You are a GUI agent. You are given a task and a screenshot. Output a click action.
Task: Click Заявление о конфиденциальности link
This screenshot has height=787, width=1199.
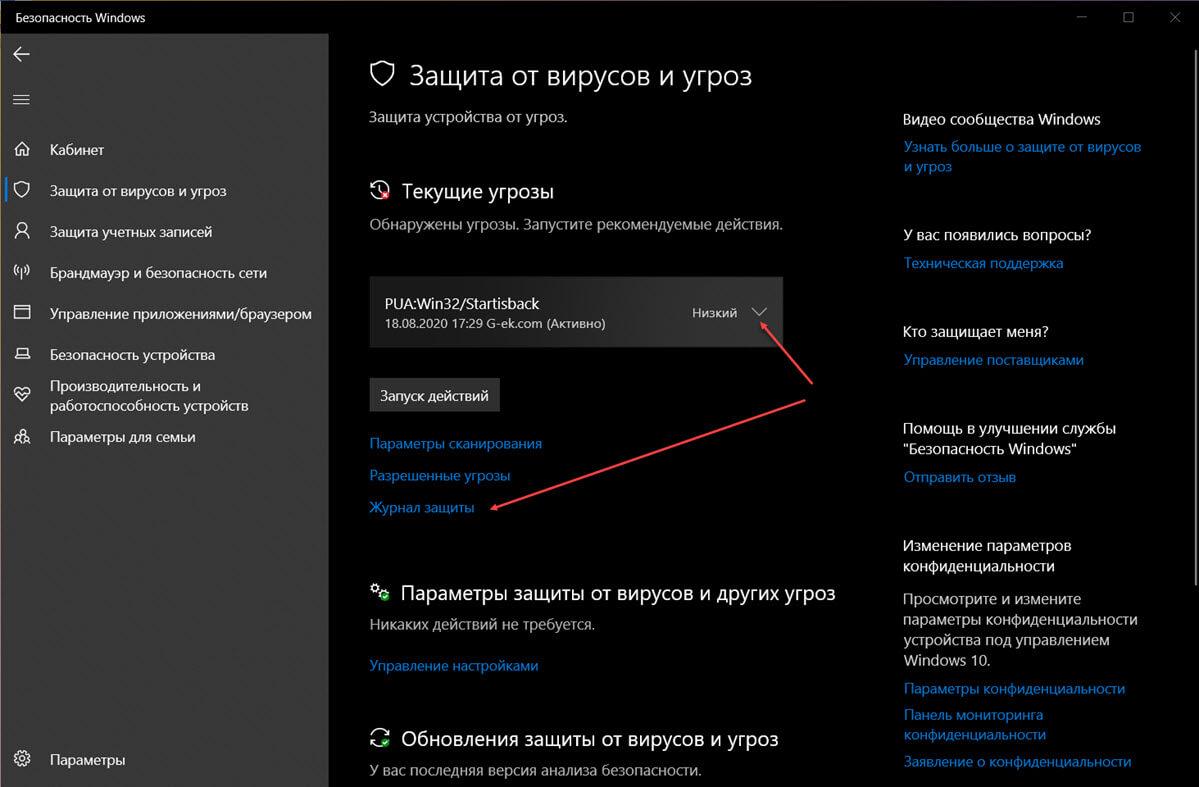1017,762
